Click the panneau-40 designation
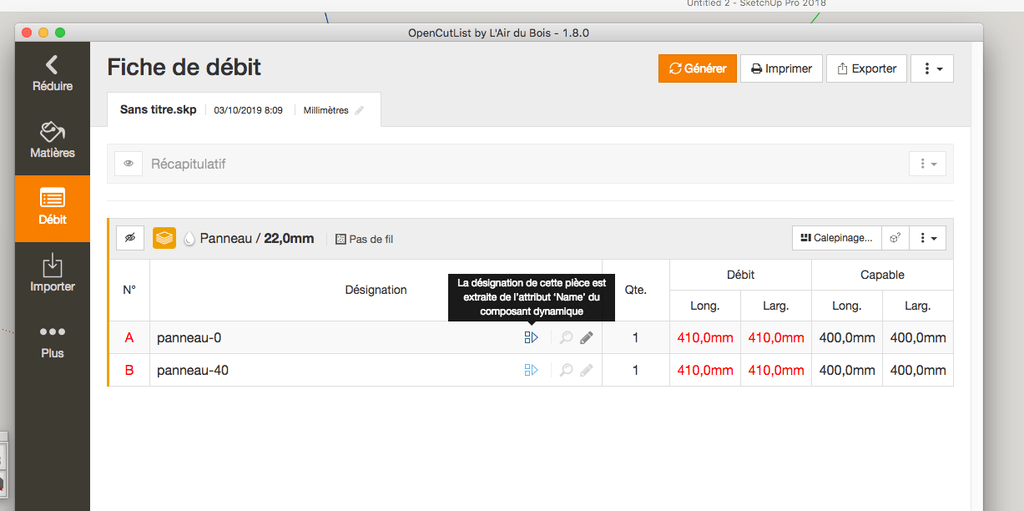Viewport: 1024px width, 511px height. pos(193,371)
